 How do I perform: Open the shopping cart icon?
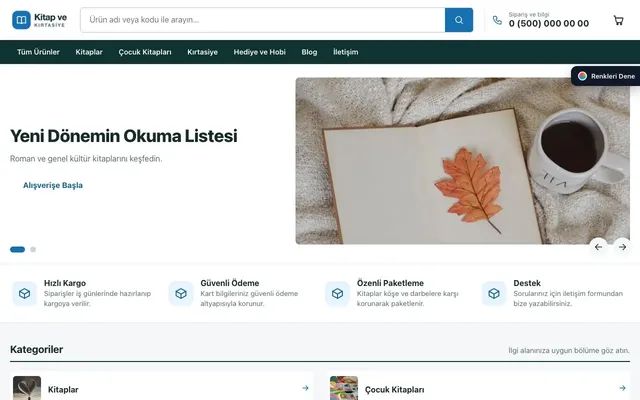[618, 20]
